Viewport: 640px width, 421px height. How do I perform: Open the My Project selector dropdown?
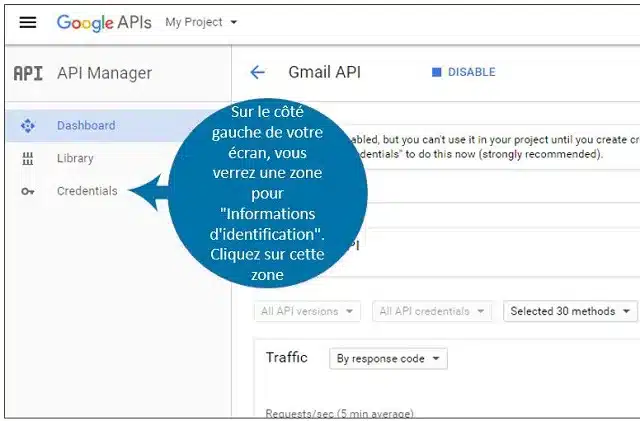tap(201, 22)
